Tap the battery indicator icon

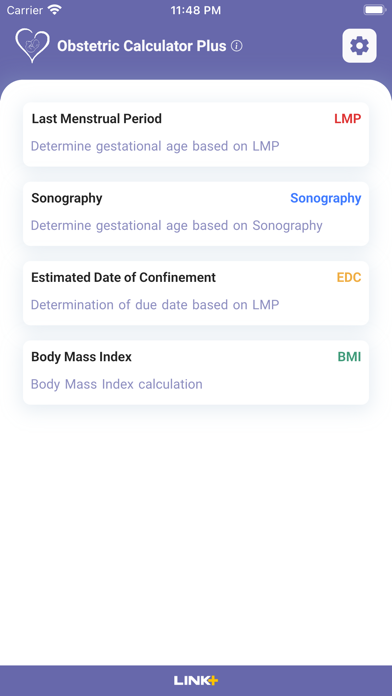click(x=374, y=10)
